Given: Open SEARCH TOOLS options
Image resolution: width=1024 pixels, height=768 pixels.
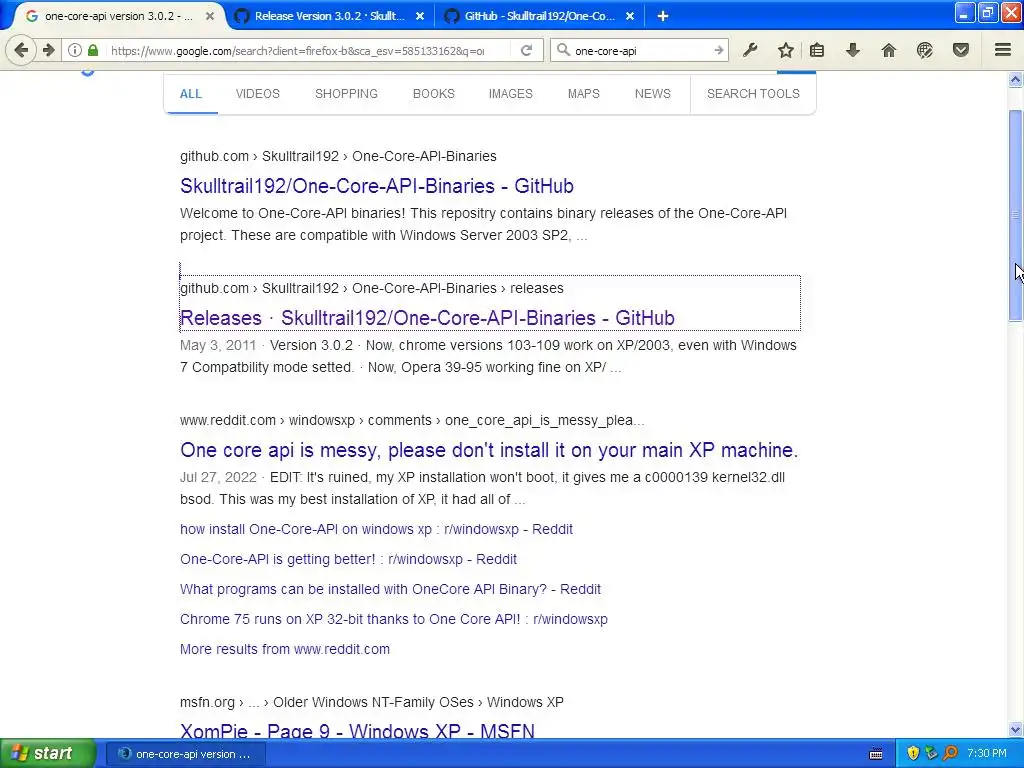Looking at the screenshot, I should click(753, 94).
